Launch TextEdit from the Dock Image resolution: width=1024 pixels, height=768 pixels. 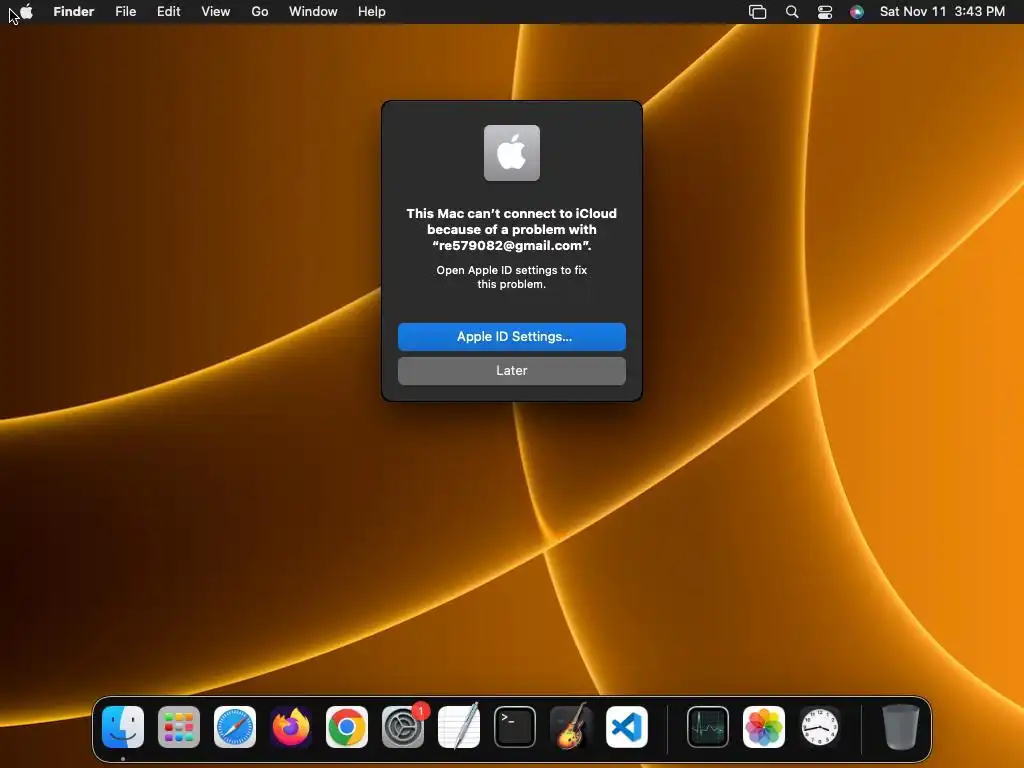[458, 727]
